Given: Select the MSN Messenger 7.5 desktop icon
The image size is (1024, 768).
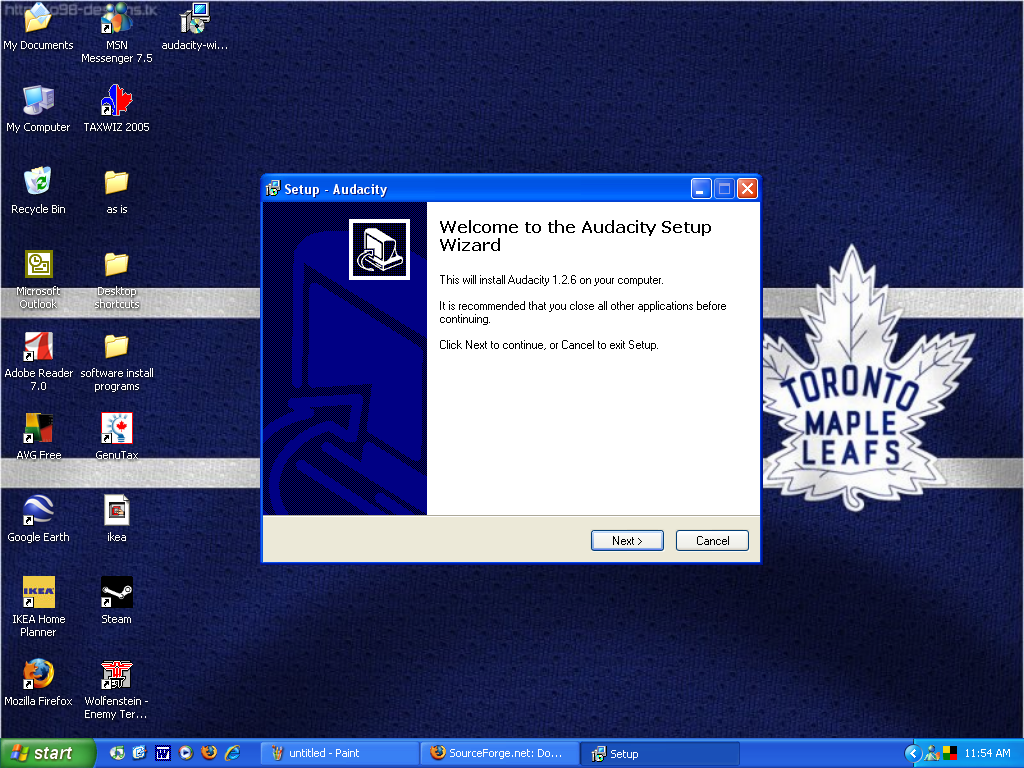Looking at the screenshot, I should pyautogui.click(x=117, y=33).
